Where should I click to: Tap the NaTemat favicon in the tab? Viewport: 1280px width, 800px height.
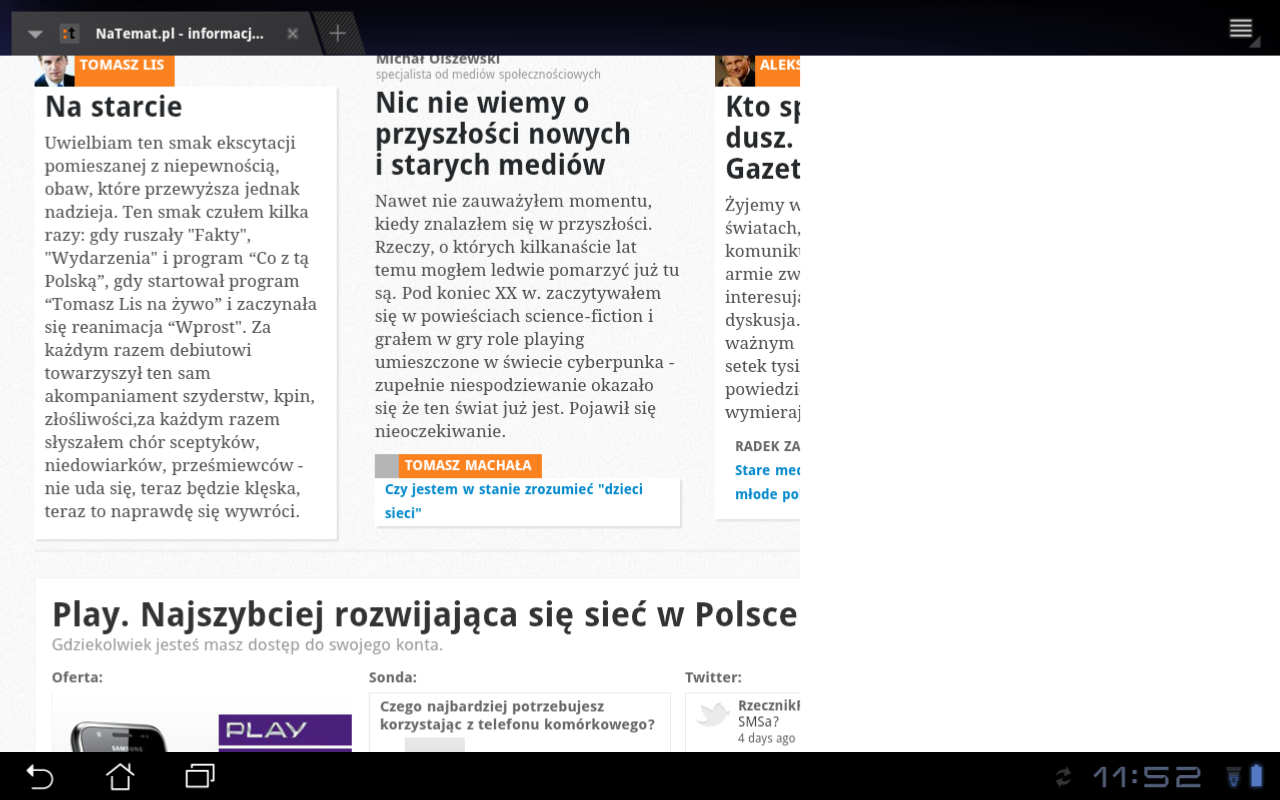[x=69, y=34]
